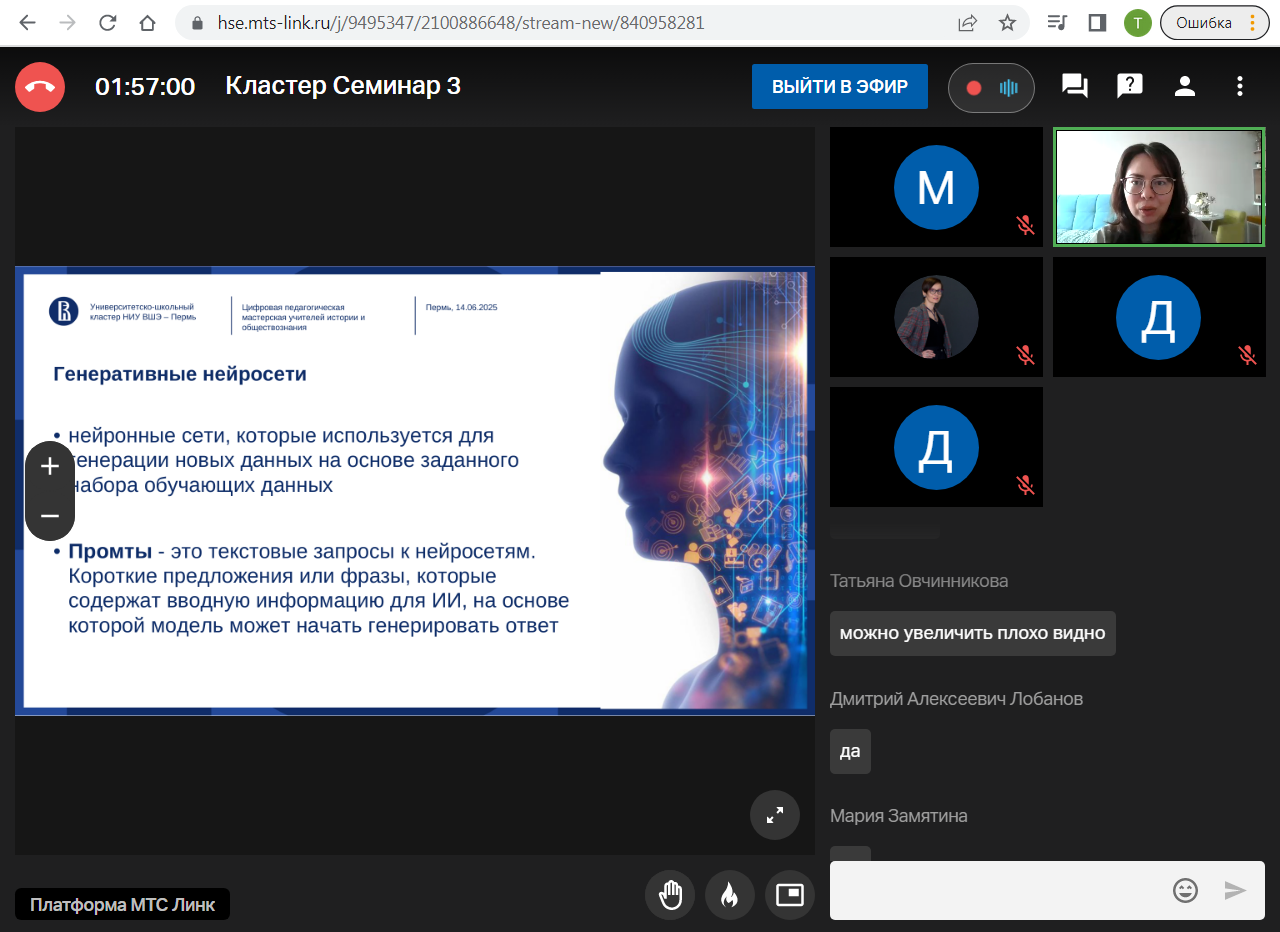Viewport: 1280px width, 932px height.
Task: Zoom out on slide with minus
Action: (50, 516)
